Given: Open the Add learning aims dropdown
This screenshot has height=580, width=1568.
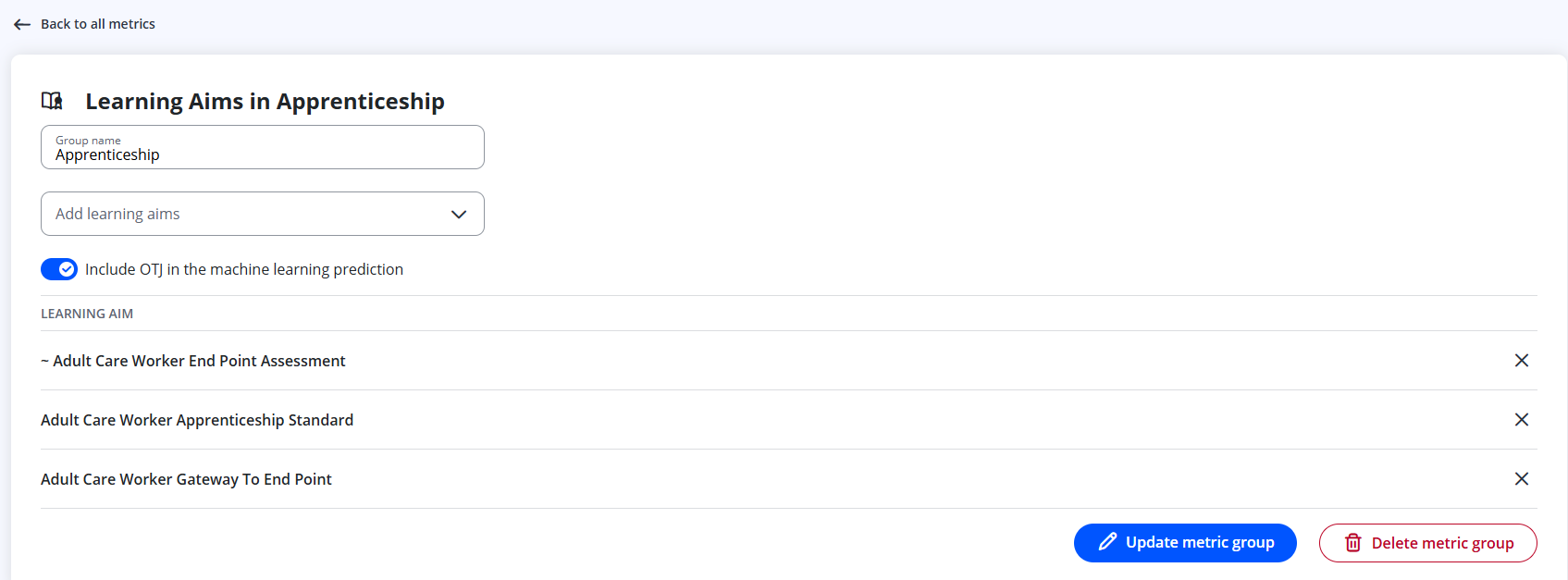Looking at the screenshot, I should click(x=263, y=214).
